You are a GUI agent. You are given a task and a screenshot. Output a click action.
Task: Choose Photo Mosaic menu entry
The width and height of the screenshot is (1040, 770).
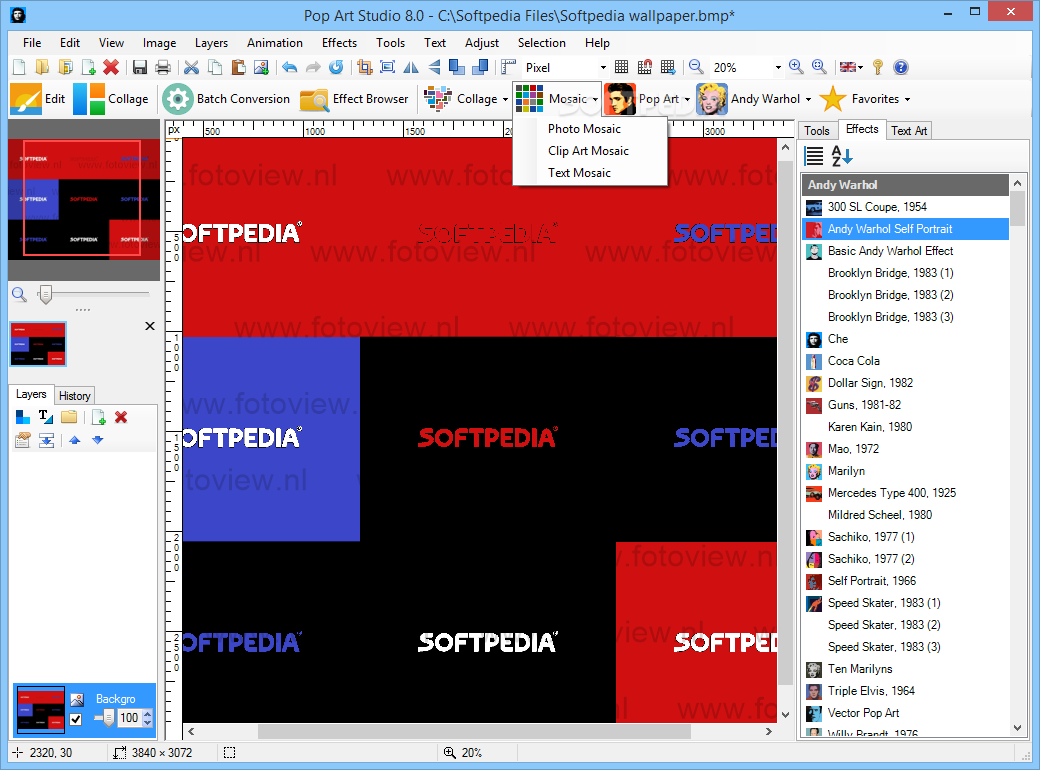[584, 129]
